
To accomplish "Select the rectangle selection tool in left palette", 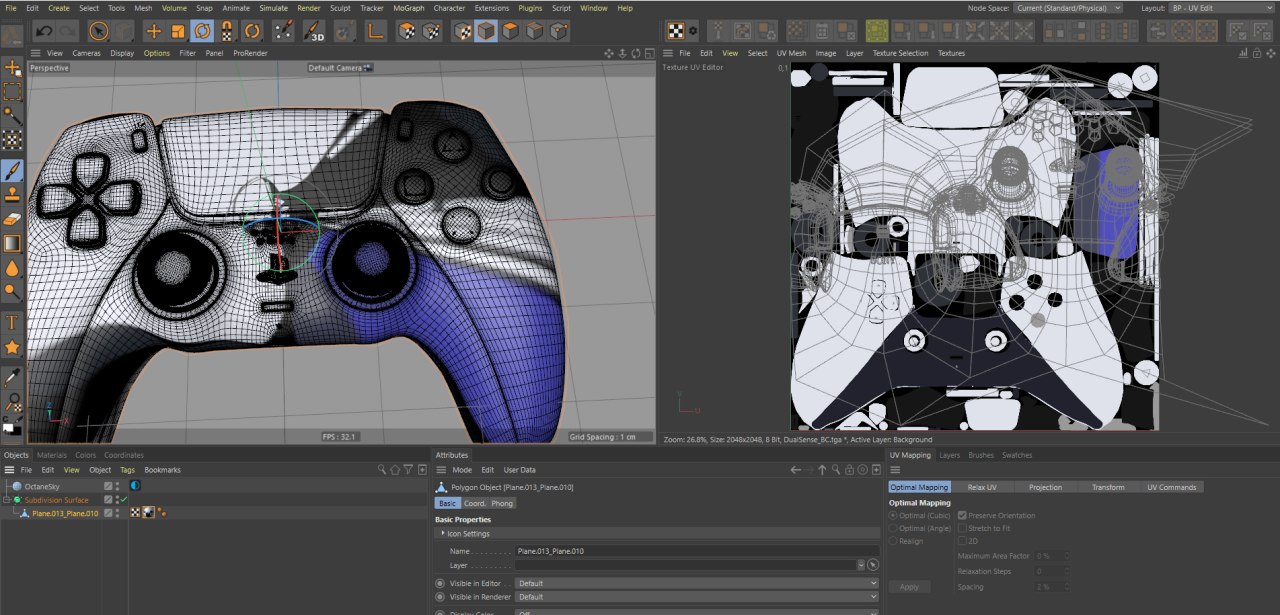I will (x=12, y=92).
